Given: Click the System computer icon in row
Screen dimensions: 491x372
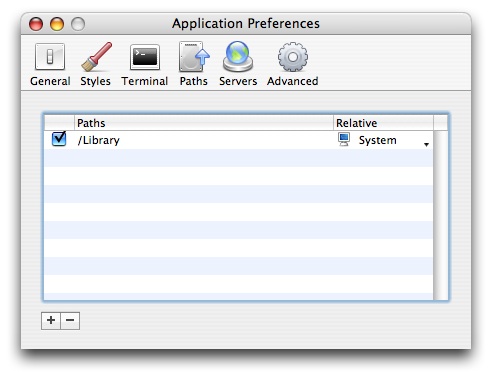Looking at the screenshot, I should coord(344,139).
